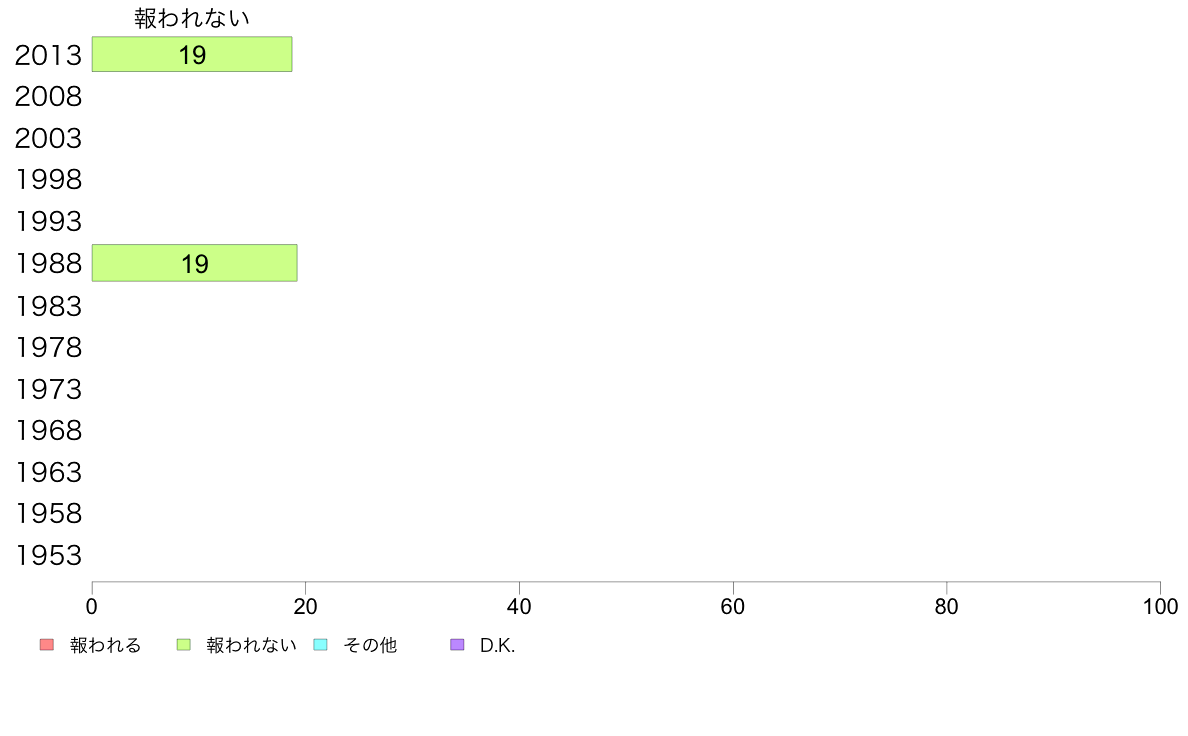
Task: Click the 1973 year label
Action: tap(48, 389)
